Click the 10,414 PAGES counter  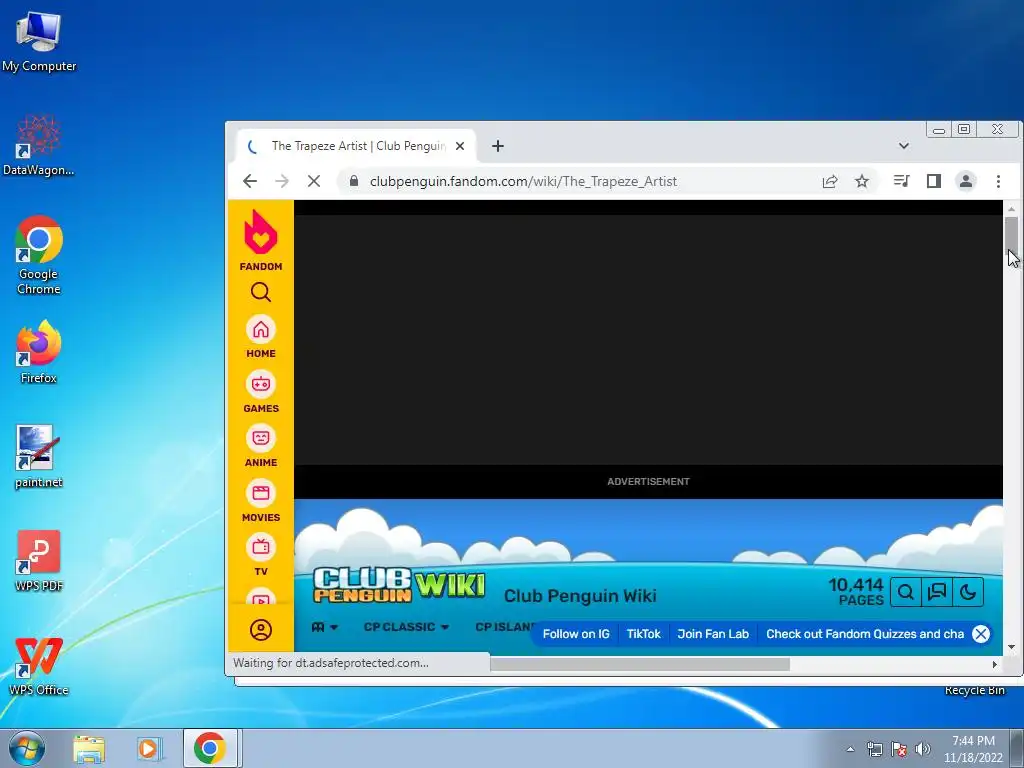coord(856,592)
